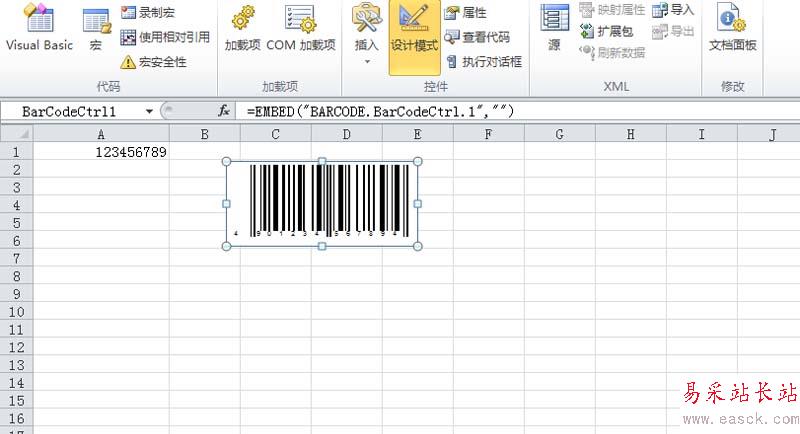Click the barcode's top-left resize handle
The height and width of the screenshot is (434, 800).
point(227,162)
